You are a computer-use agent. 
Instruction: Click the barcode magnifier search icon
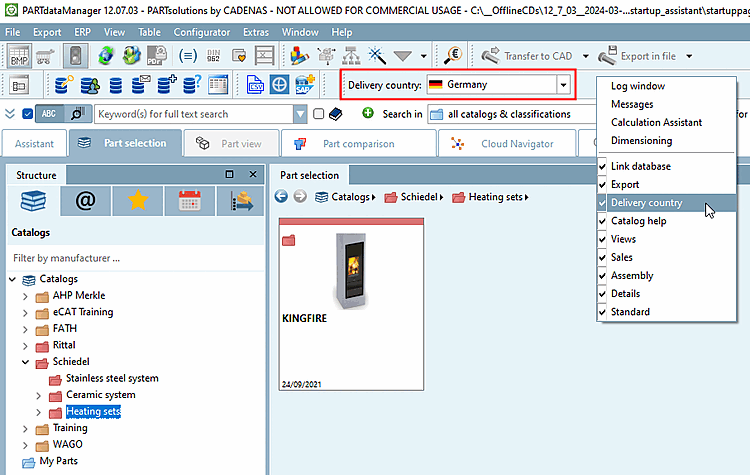coord(77,114)
